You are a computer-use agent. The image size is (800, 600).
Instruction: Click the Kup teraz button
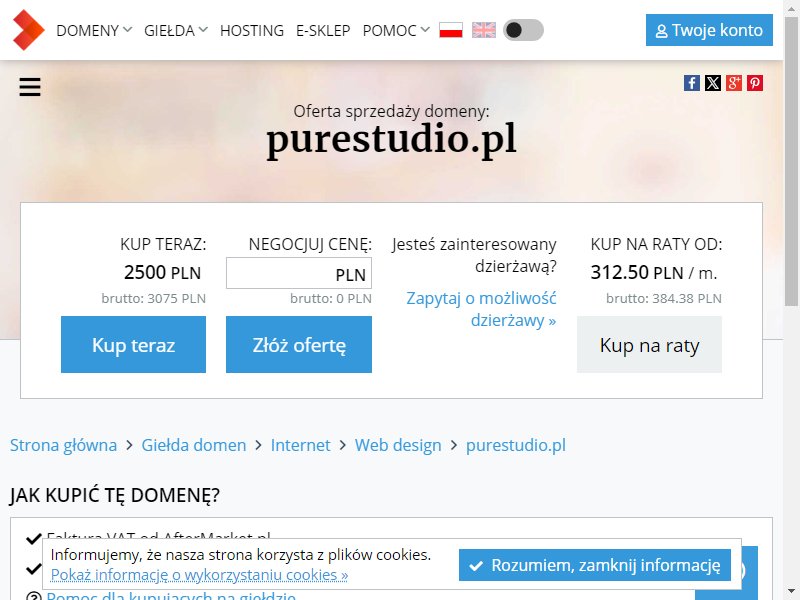click(133, 344)
